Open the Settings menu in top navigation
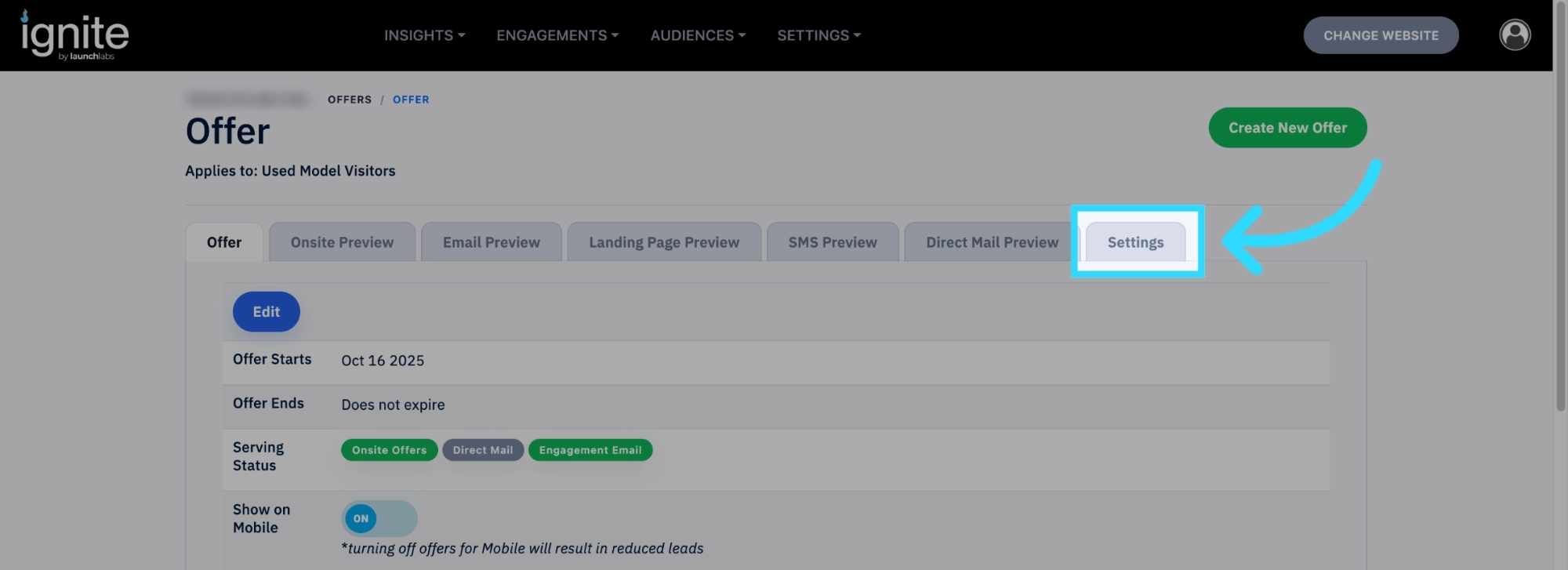 [x=818, y=35]
